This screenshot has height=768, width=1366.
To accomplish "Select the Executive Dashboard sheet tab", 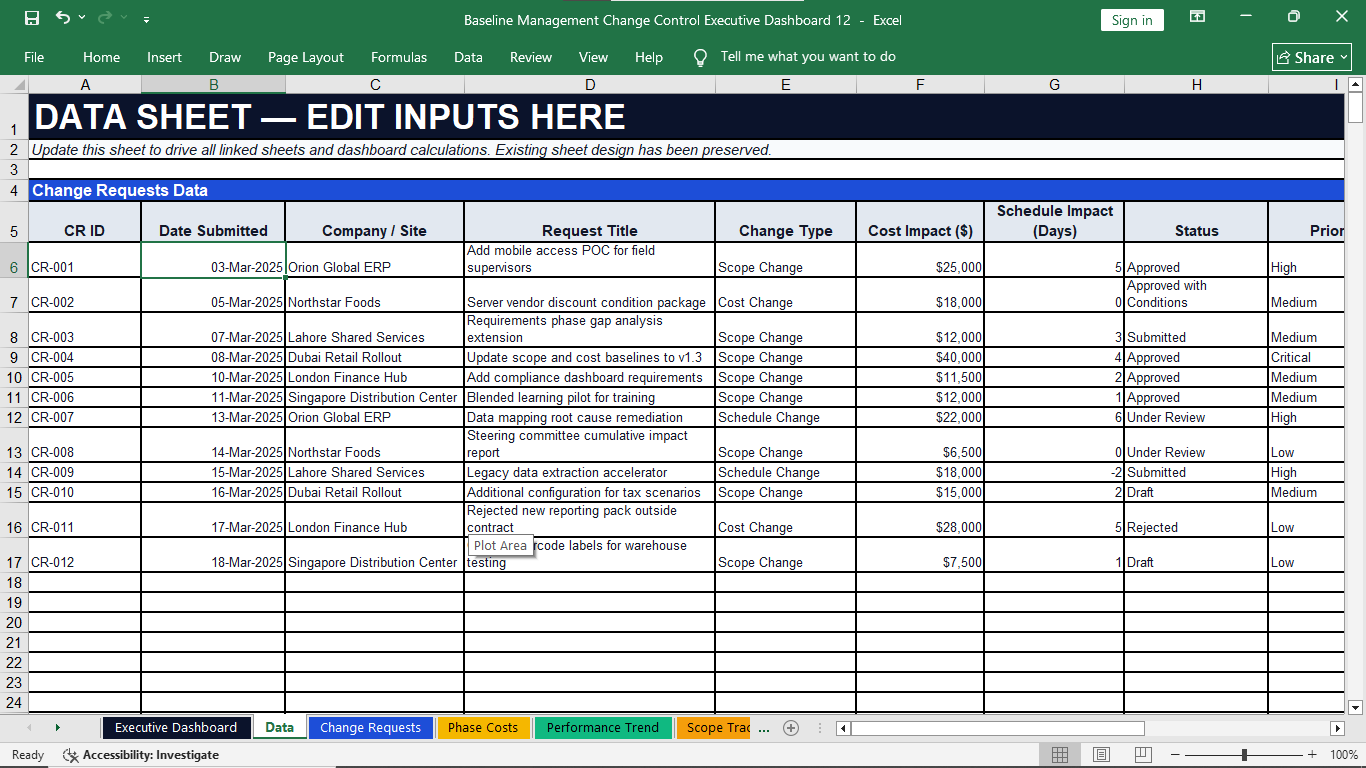I will pyautogui.click(x=176, y=727).
